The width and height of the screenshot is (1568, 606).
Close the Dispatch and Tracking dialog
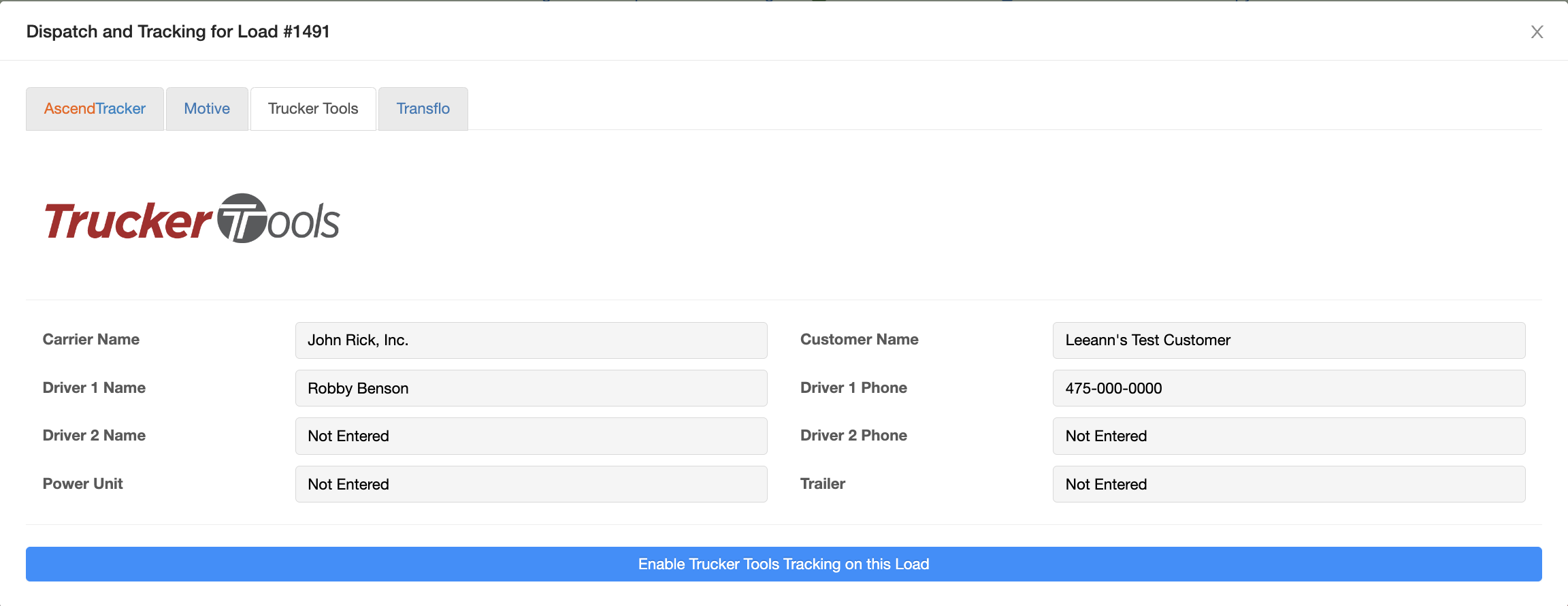pos(1537,32)
